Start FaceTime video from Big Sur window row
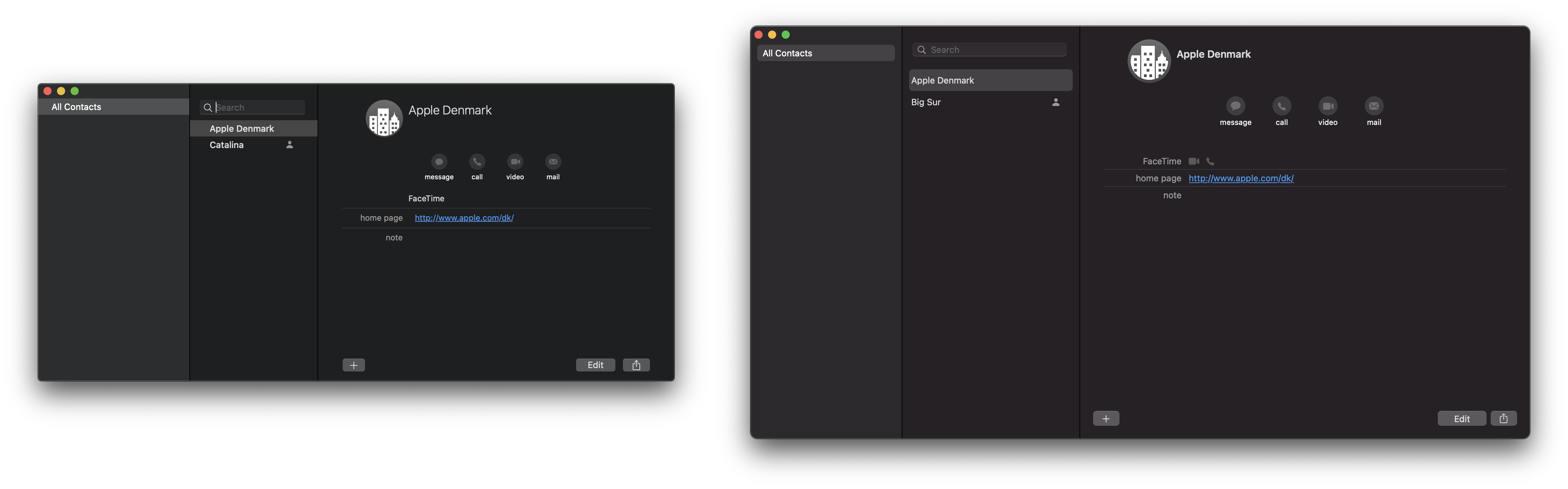 [x=1194, y=161]
